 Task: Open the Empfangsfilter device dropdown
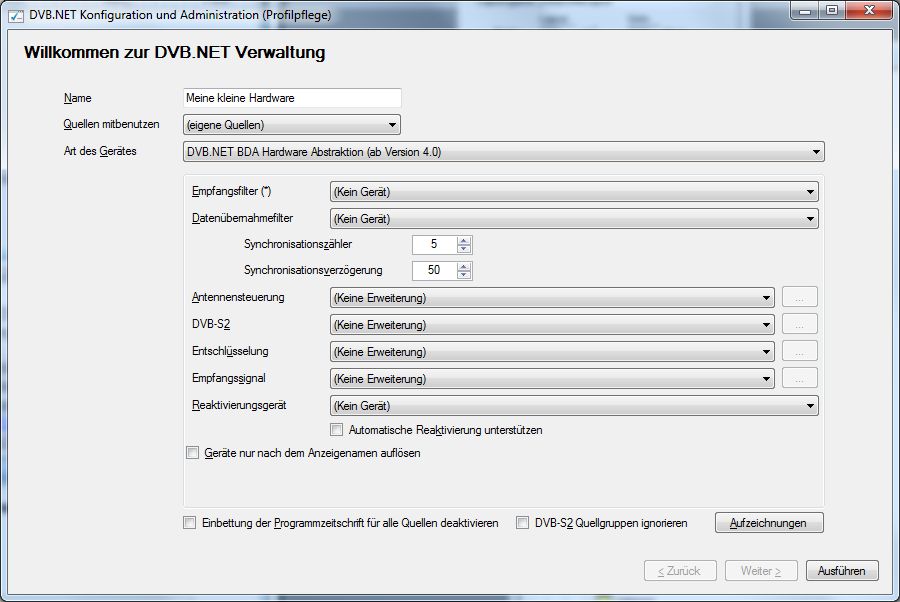pos(574,192)
